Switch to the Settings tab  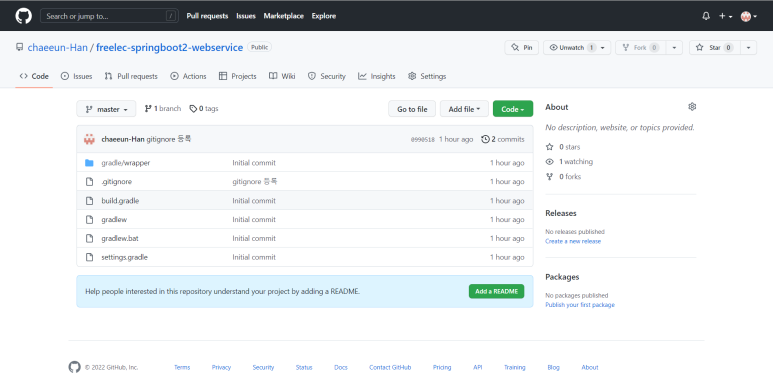pyautogui.click(x=427, y=76)
